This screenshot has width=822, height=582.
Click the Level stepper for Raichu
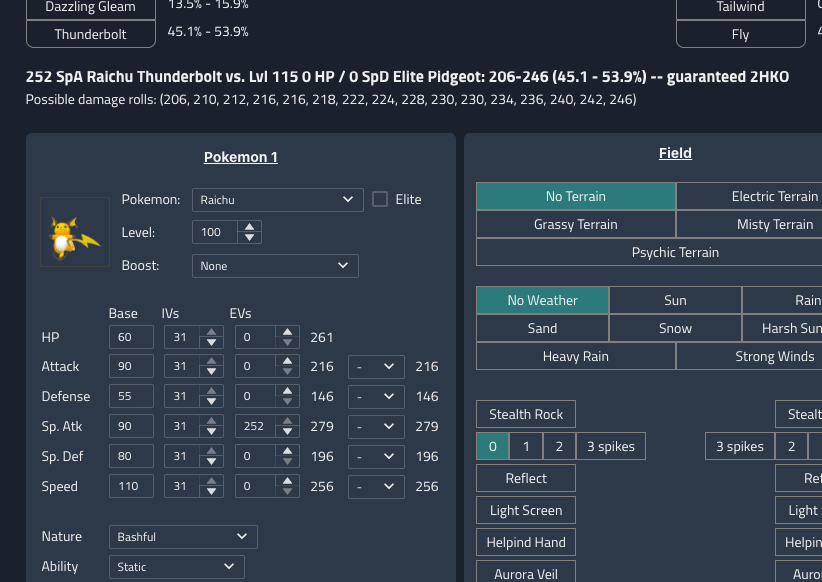(x=250, y=232)
